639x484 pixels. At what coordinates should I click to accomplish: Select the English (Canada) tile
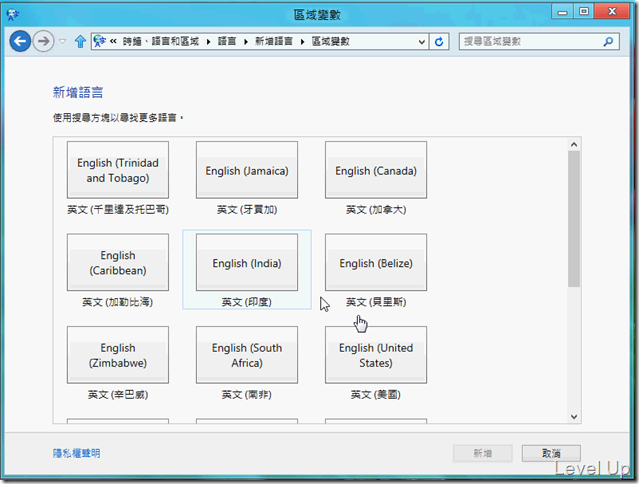click(x=376, y=170)
